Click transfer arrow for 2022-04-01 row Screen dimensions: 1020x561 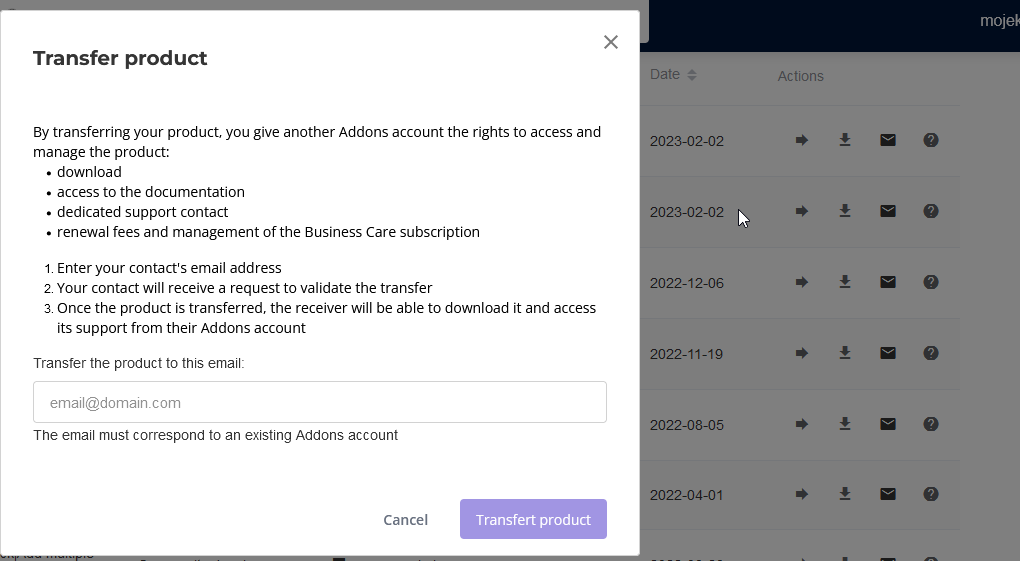pyautogui.click(x=802, y=494)
